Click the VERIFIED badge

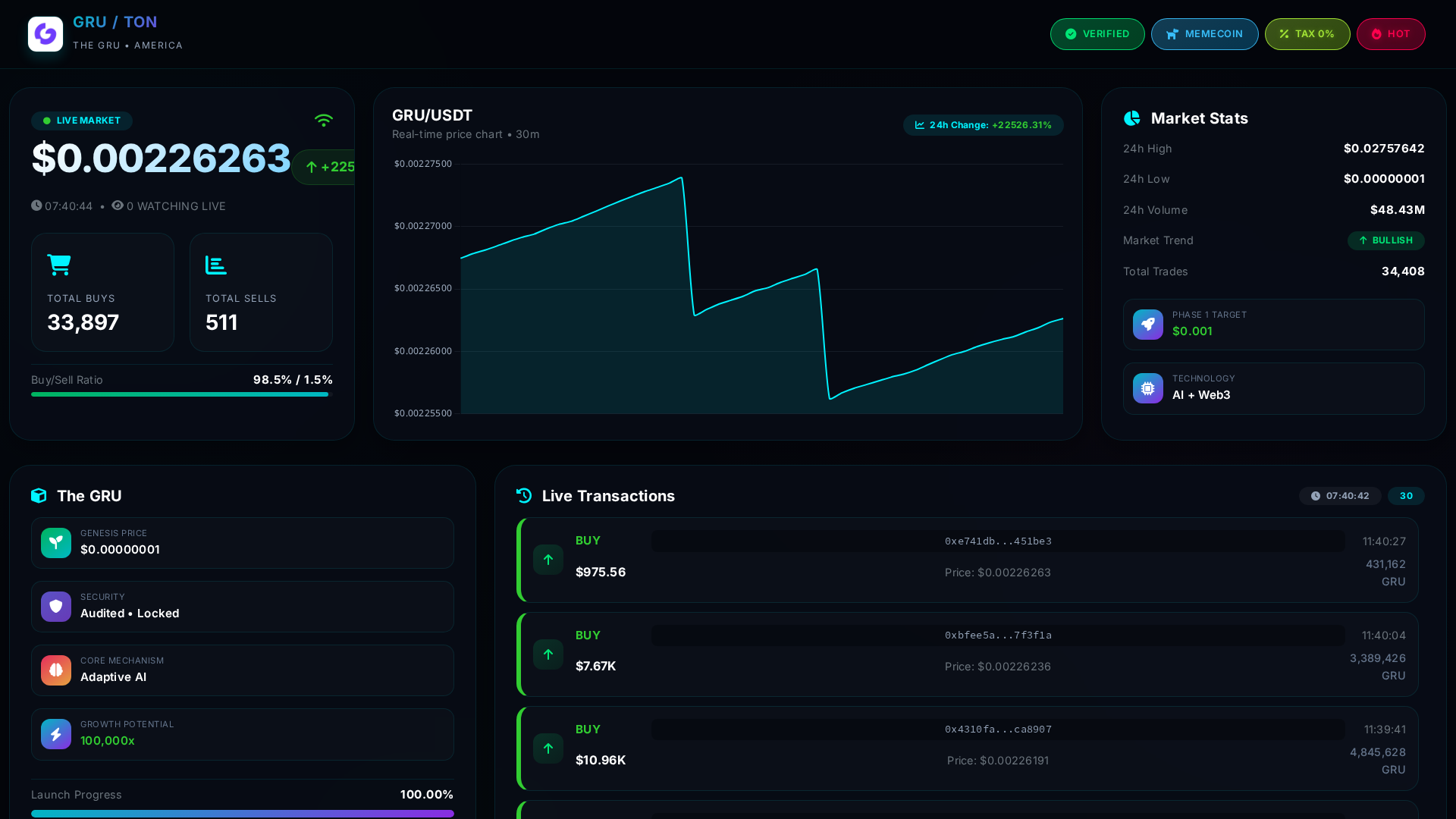[1097, 34]
